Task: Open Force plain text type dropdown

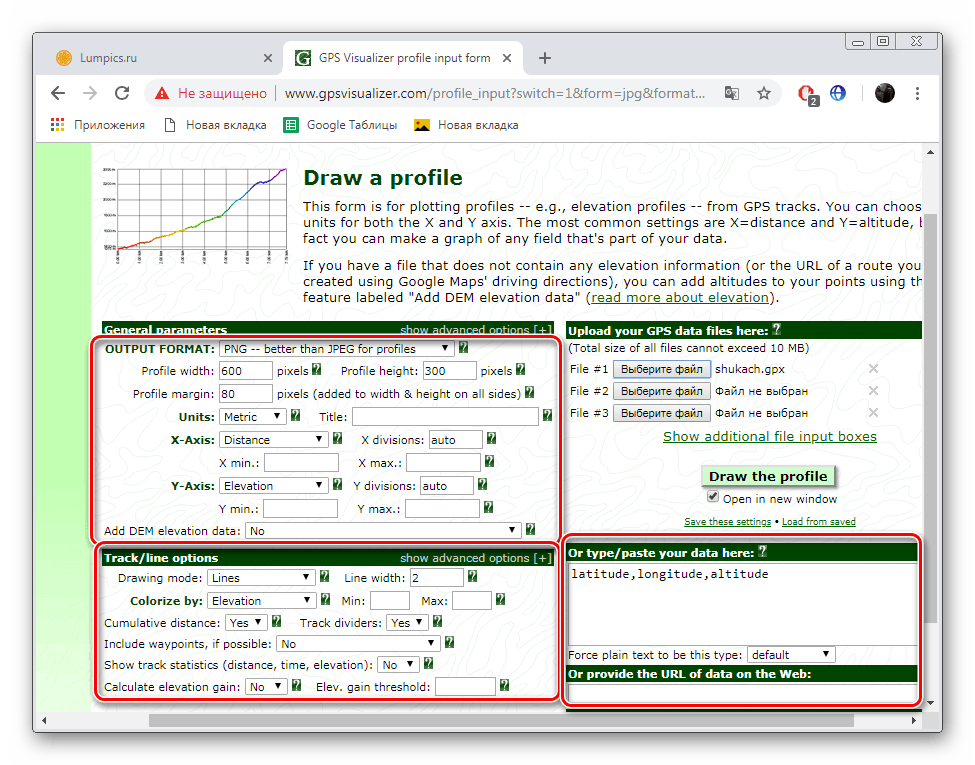Action: click(791, 654)
